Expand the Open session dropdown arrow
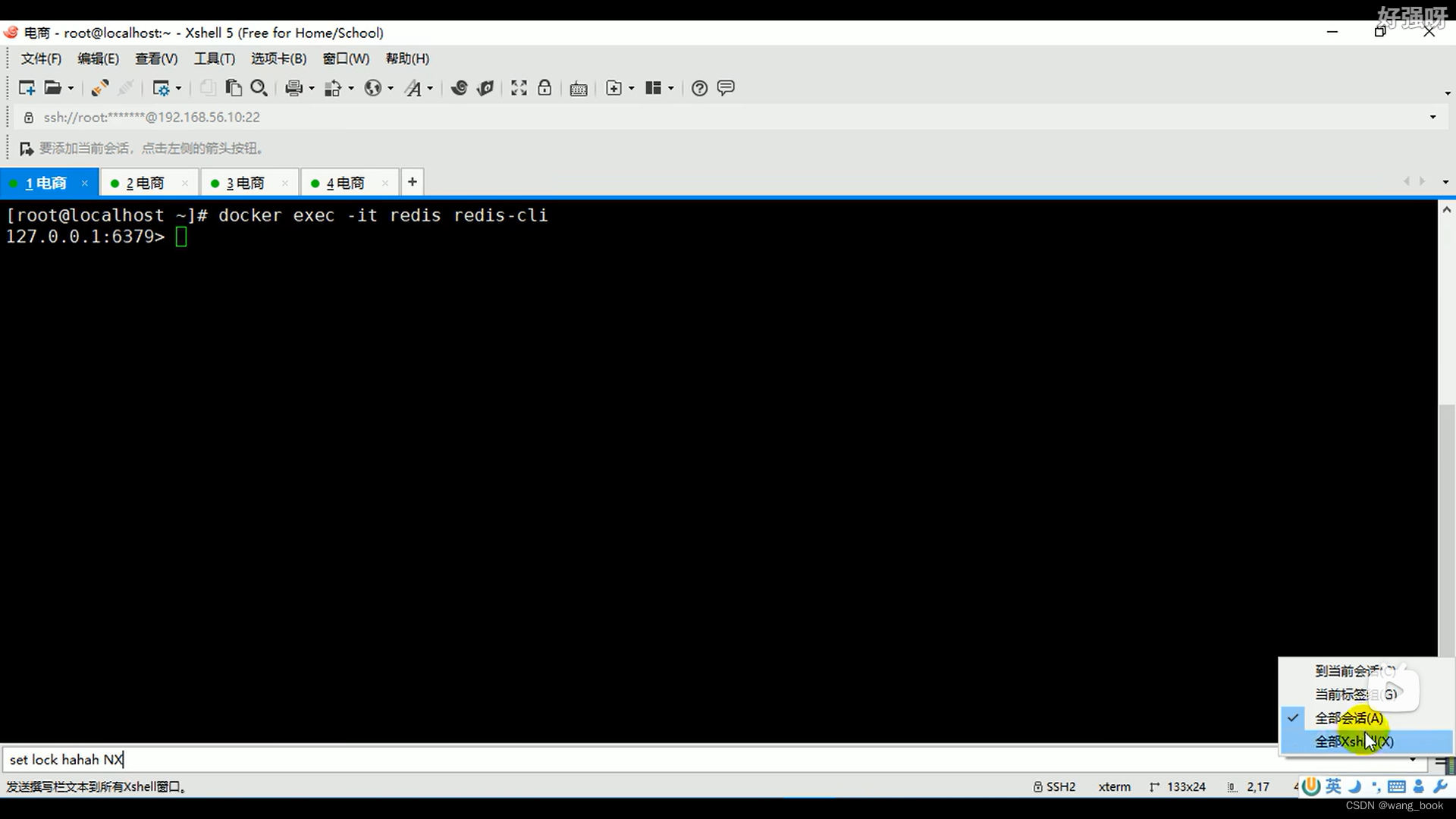This screenshot has height=819, width=1456. coord(71,89)
